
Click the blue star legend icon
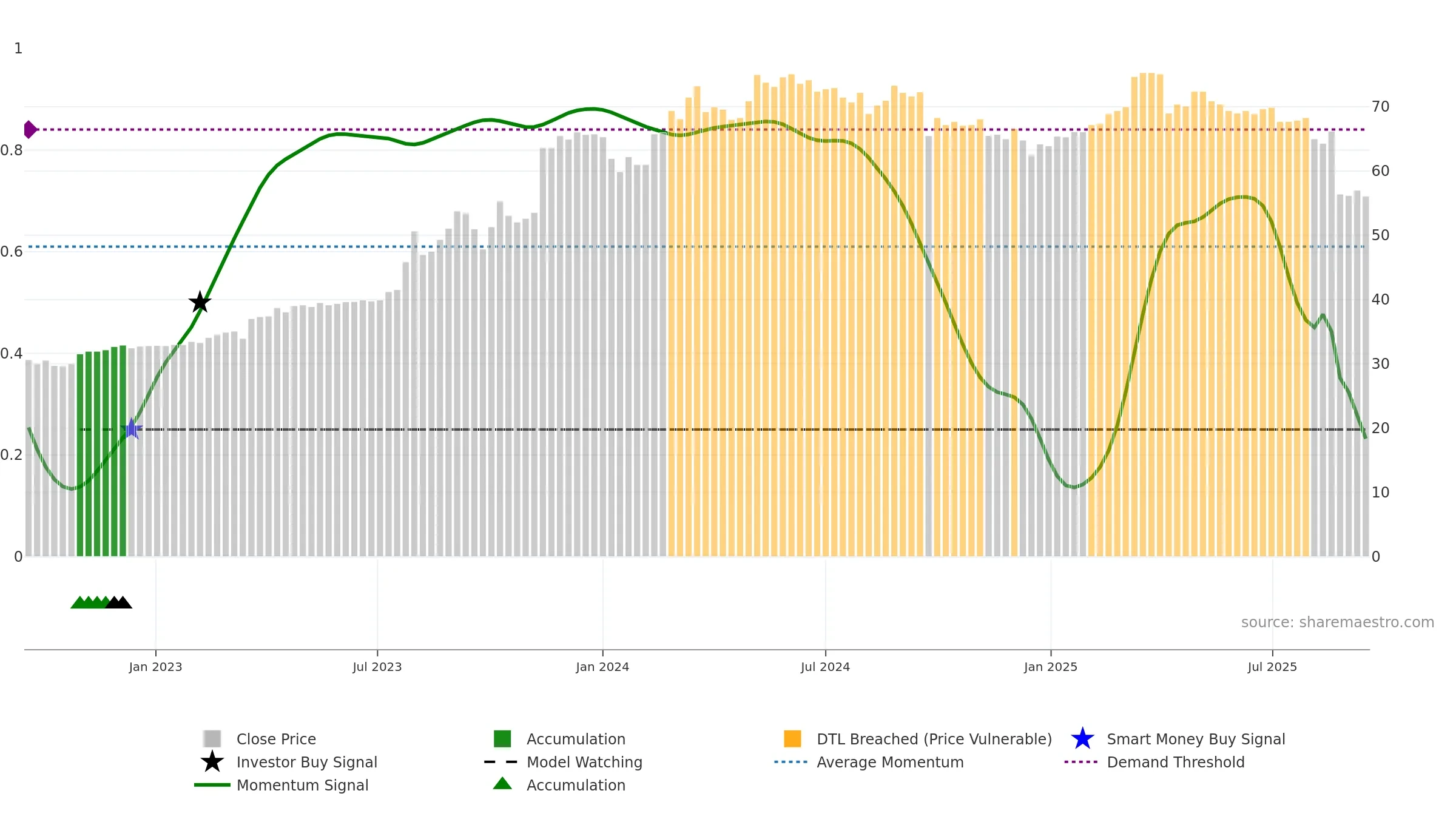1082,739
